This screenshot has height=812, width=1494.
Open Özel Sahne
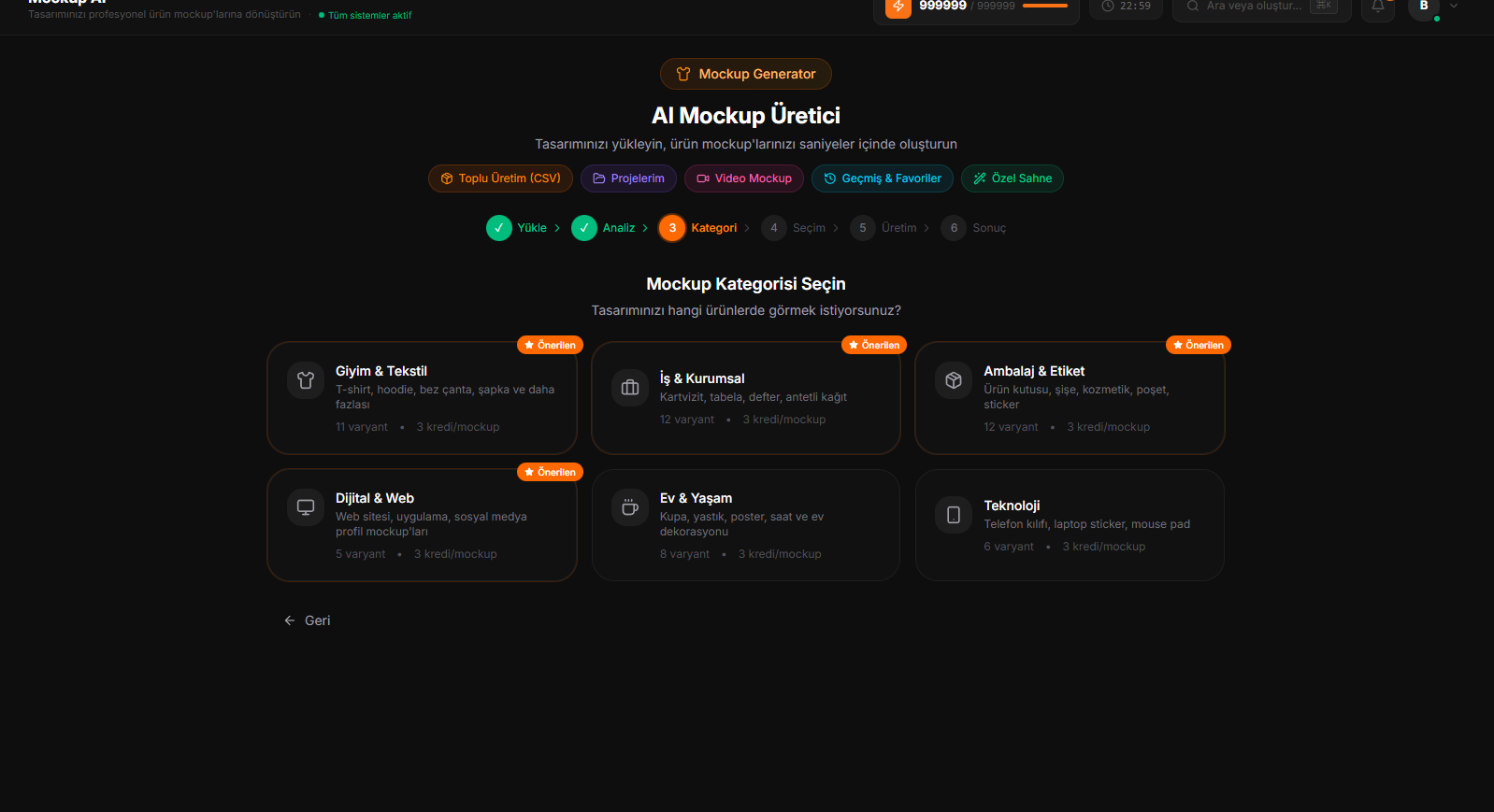1013,178
